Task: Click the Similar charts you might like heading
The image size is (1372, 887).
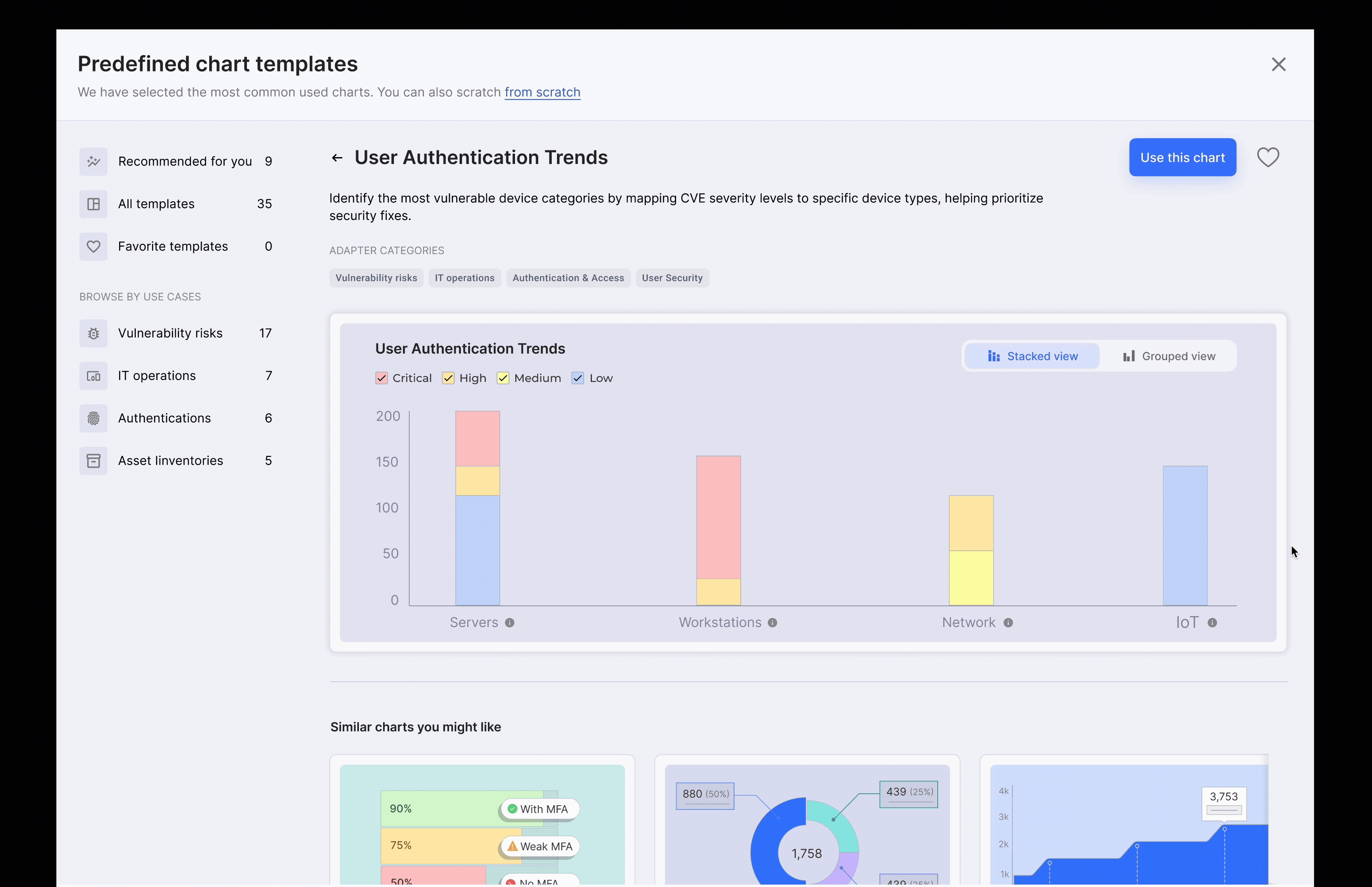Action: click(x=416, y=727)
